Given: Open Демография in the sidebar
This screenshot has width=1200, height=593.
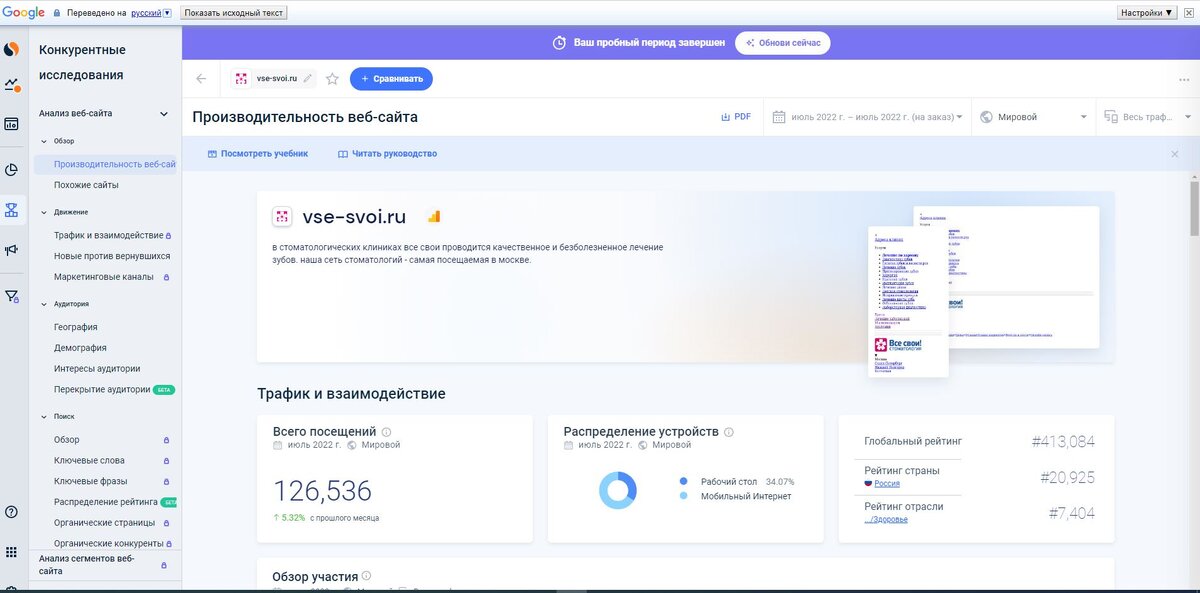Looking at the screenshot, I should click(x=80, y=348).
